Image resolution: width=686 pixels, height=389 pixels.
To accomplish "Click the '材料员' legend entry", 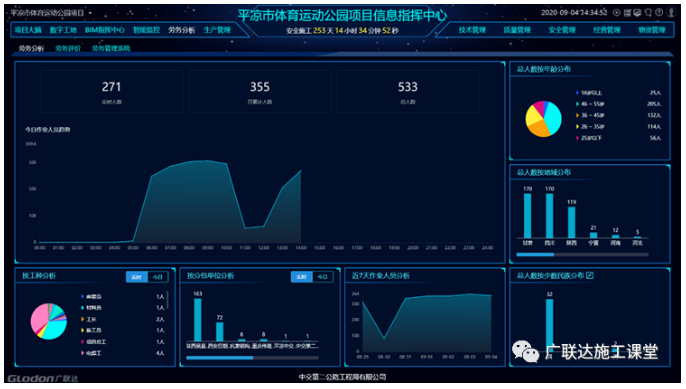I will click(x=94, y=308).
